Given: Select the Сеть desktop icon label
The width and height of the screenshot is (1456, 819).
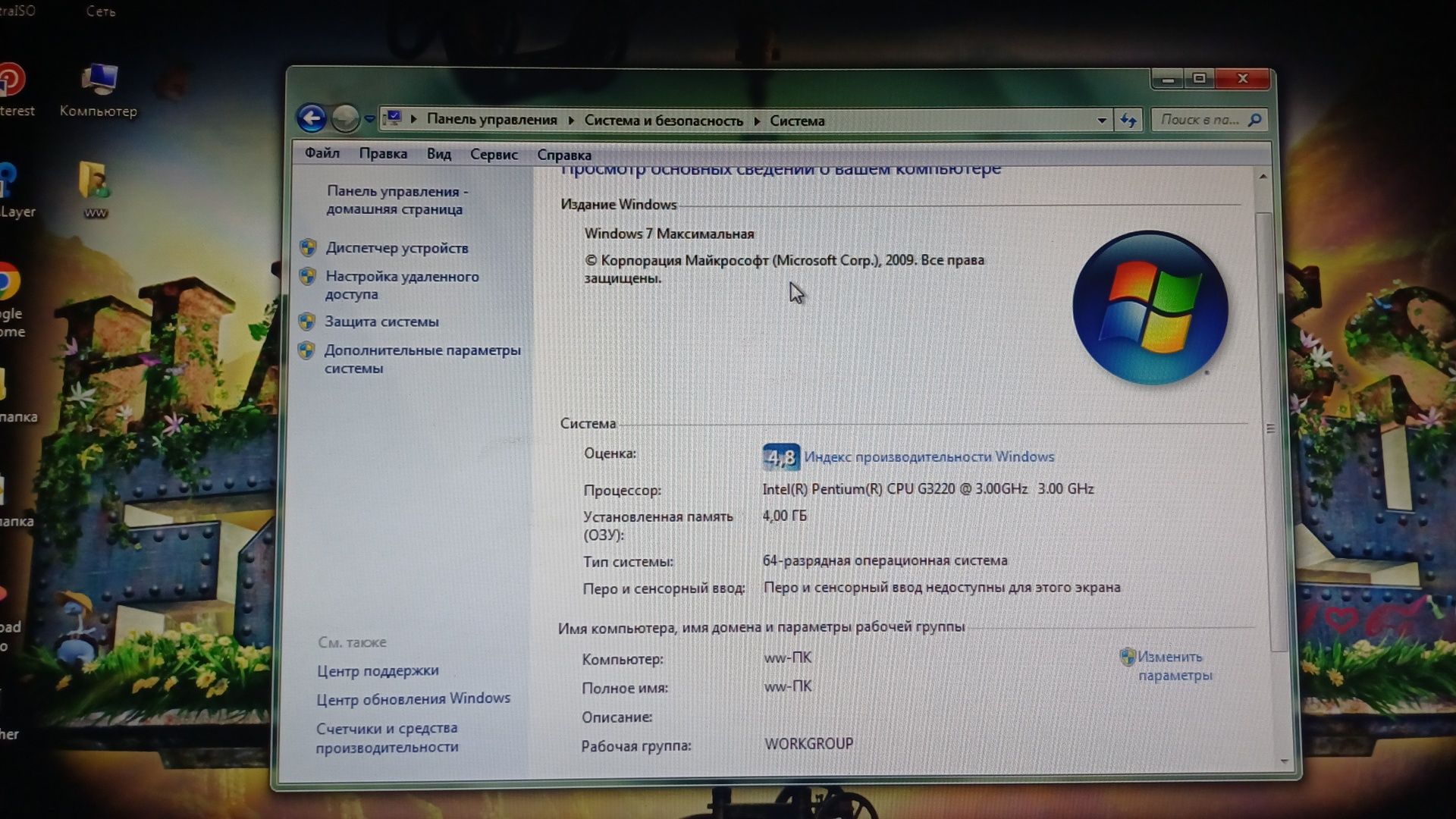Looking at the screenshot, I should (100, 11).
